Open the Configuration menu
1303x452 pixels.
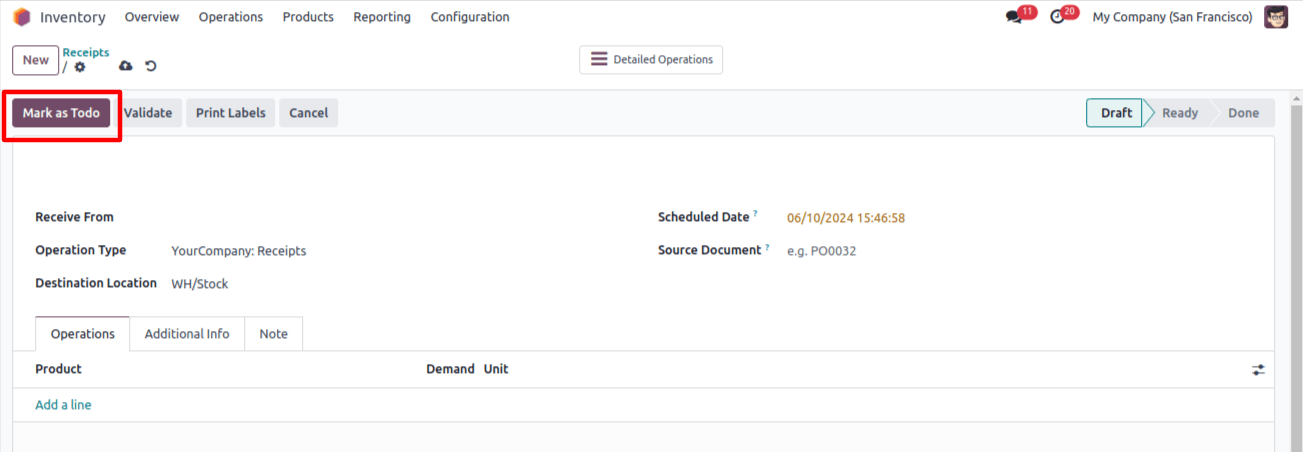470,17
